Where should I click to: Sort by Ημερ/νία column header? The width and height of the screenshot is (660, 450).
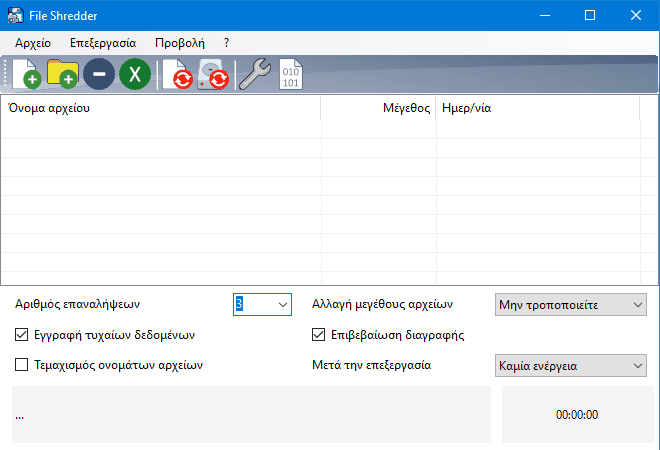[x=538, y=108]
